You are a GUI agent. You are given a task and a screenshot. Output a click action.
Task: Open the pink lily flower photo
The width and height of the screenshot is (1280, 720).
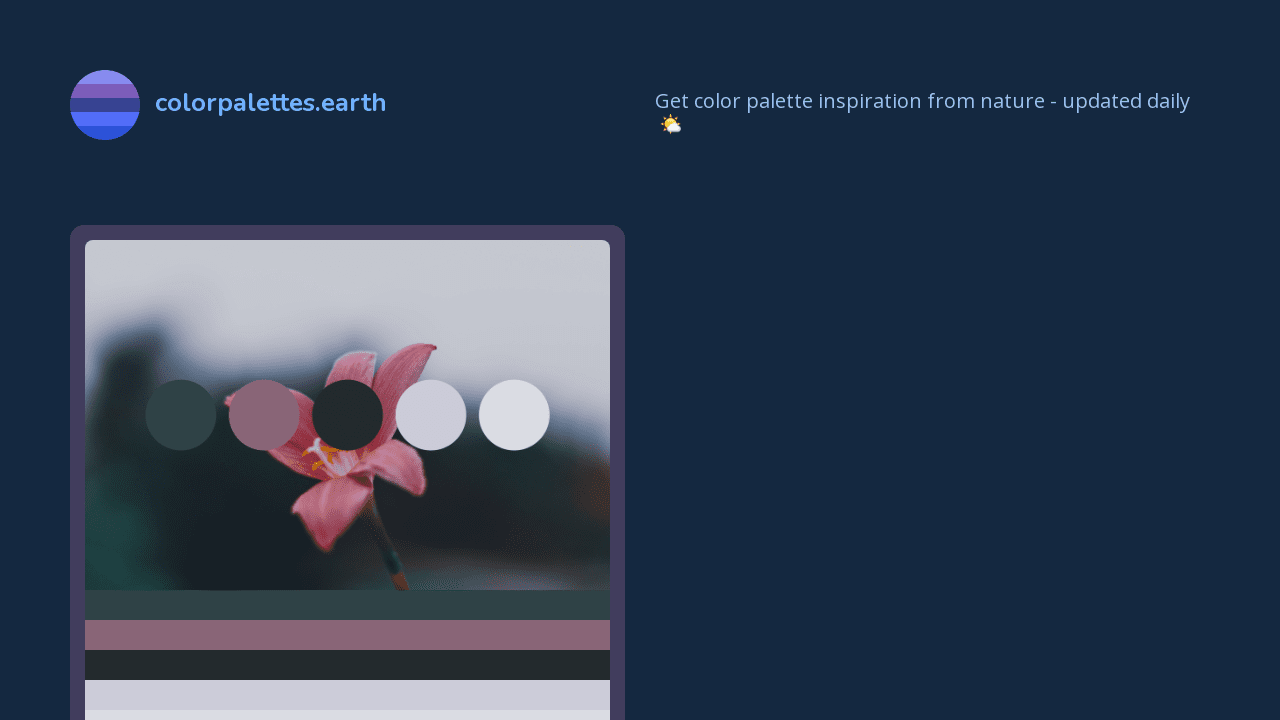(x=347, y=415)
